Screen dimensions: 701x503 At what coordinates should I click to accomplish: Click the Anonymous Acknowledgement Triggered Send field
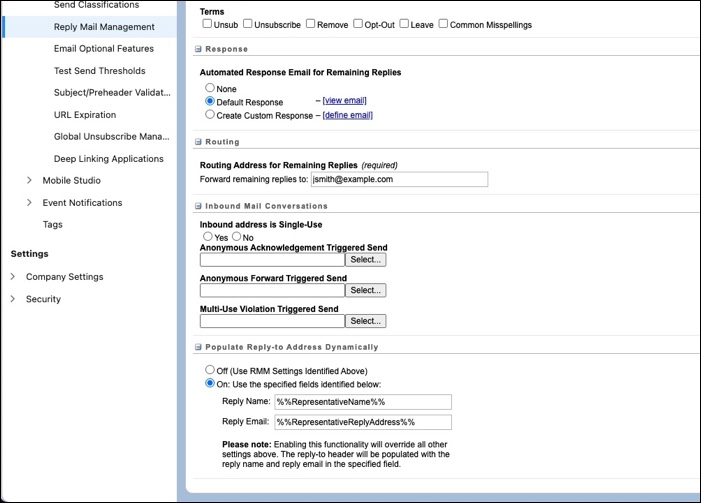coord(272,260)
